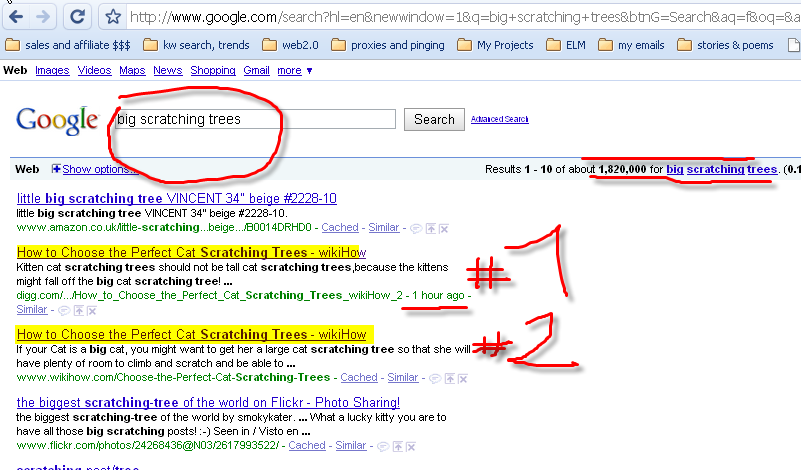Viewport: 801px width, 470px height.
Task: Click the bold 'Web' label in the top nav
Action: click(15, 70)
